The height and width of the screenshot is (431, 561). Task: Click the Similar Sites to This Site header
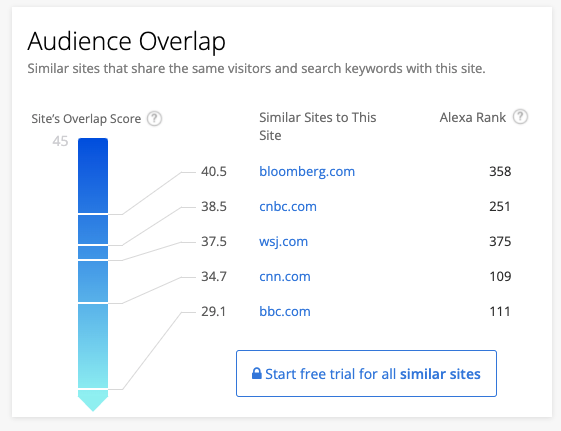pos(318,126)
